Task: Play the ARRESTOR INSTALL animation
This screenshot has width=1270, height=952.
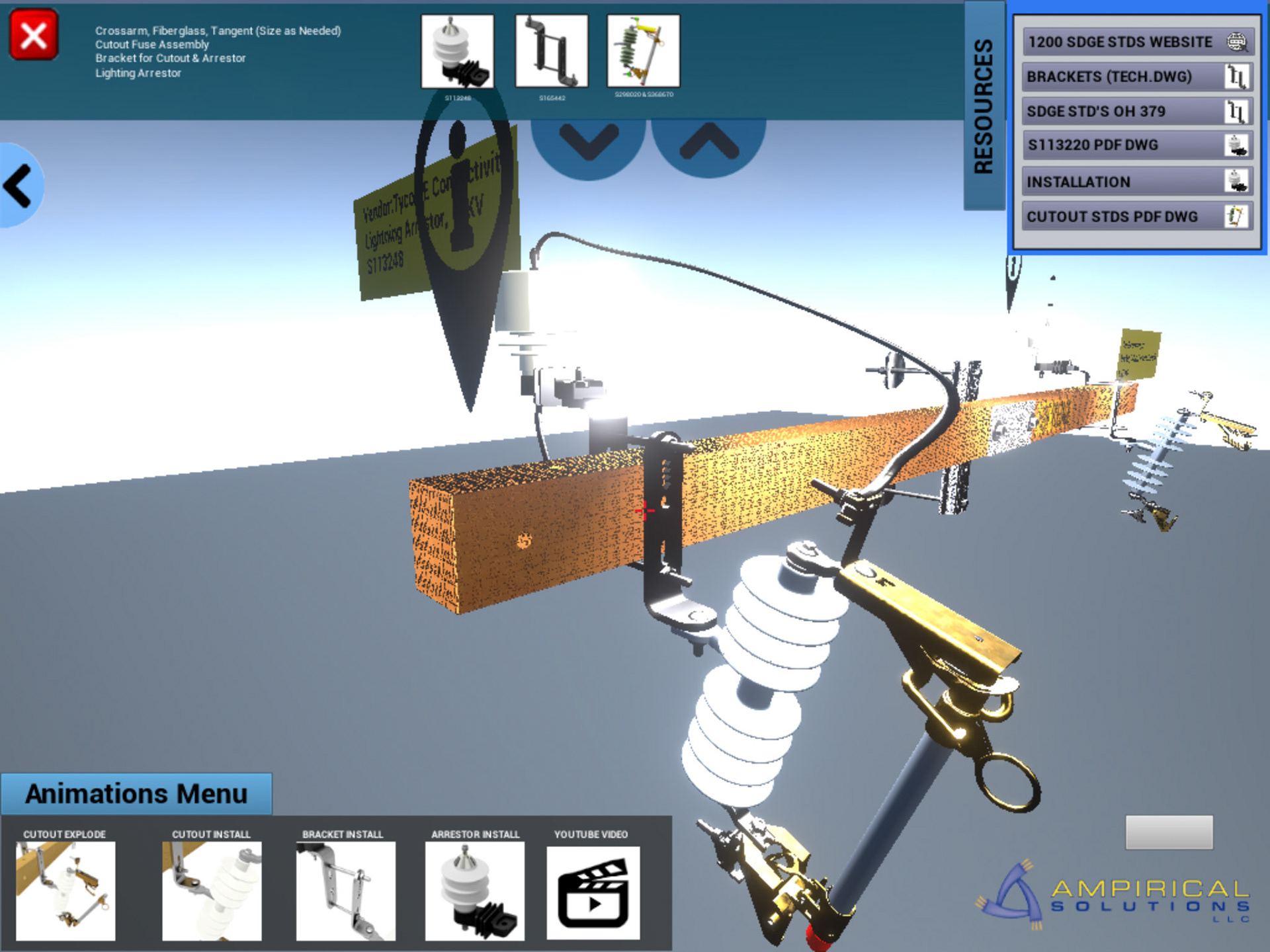Action: (x=474, y=890)
